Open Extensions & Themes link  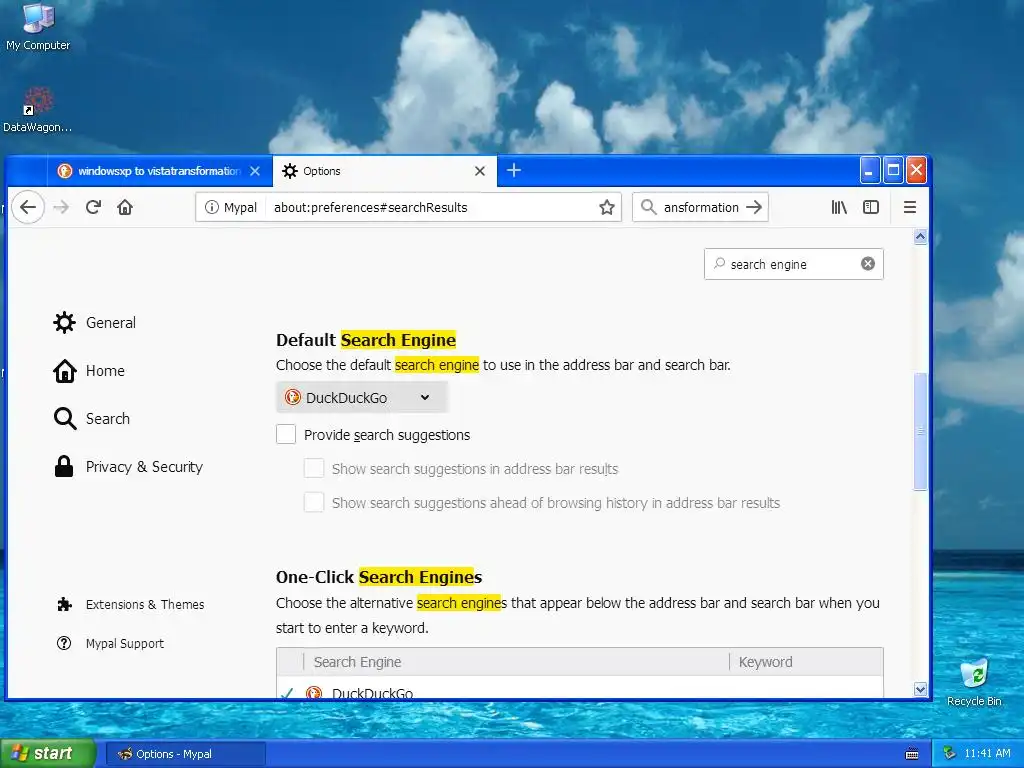coord(131,605)
